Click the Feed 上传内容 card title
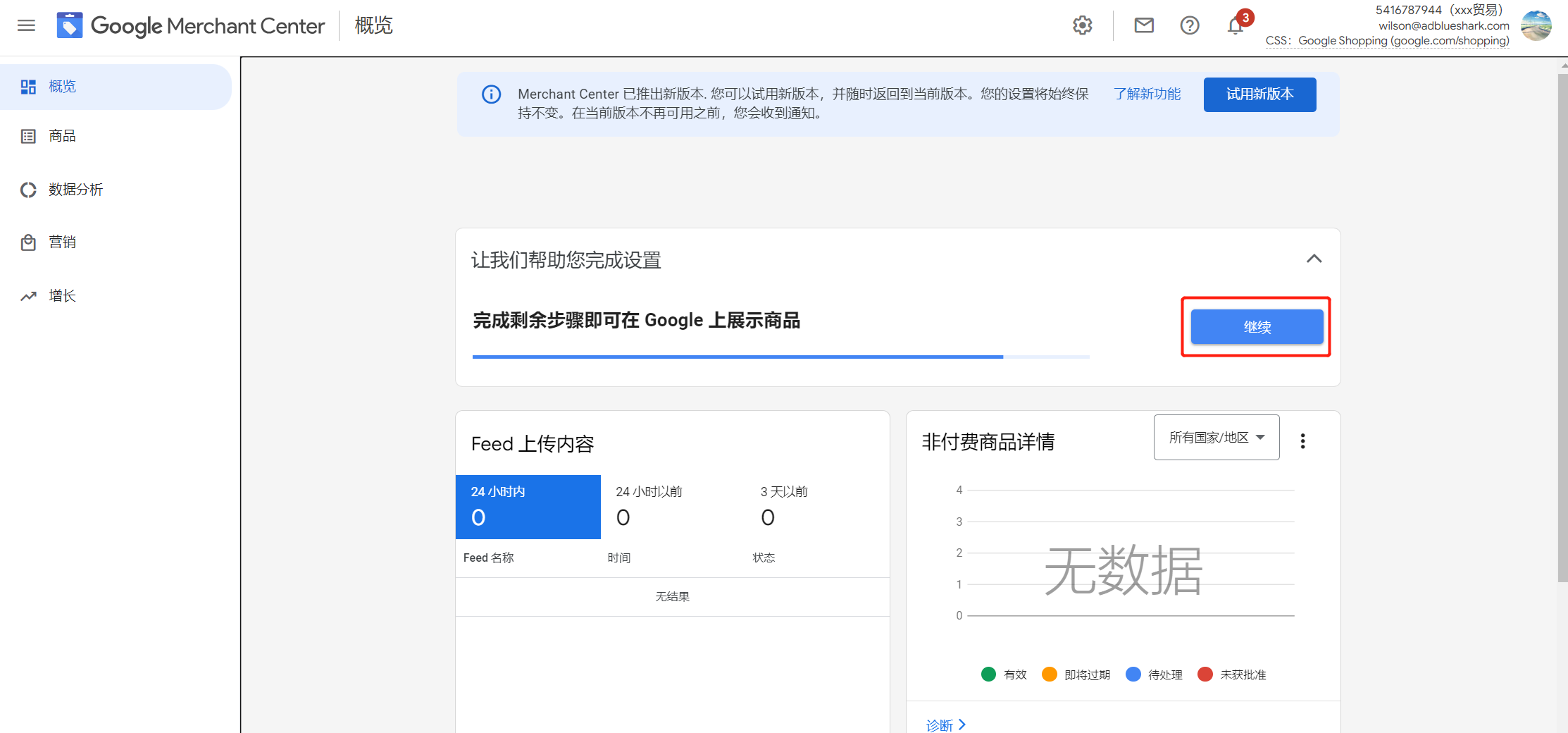The height and width of the screenshot is (733, 1568). (x=533, y=444)
